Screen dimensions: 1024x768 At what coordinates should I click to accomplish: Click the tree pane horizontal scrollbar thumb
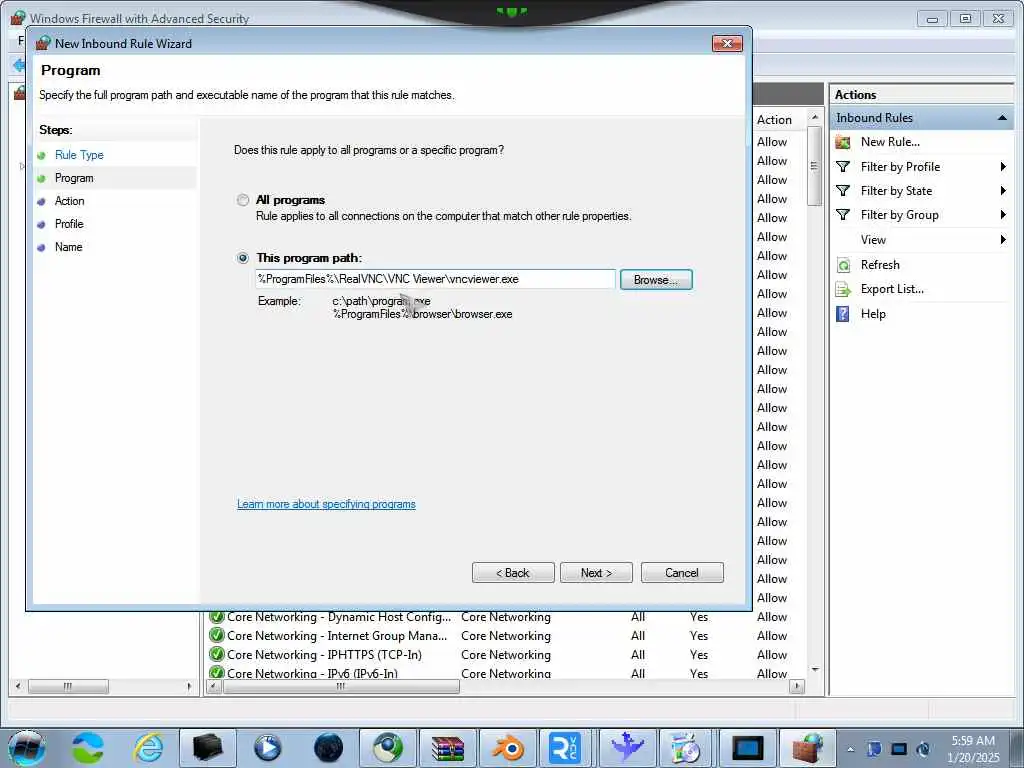pyautogui.click(x=68, y=686)
